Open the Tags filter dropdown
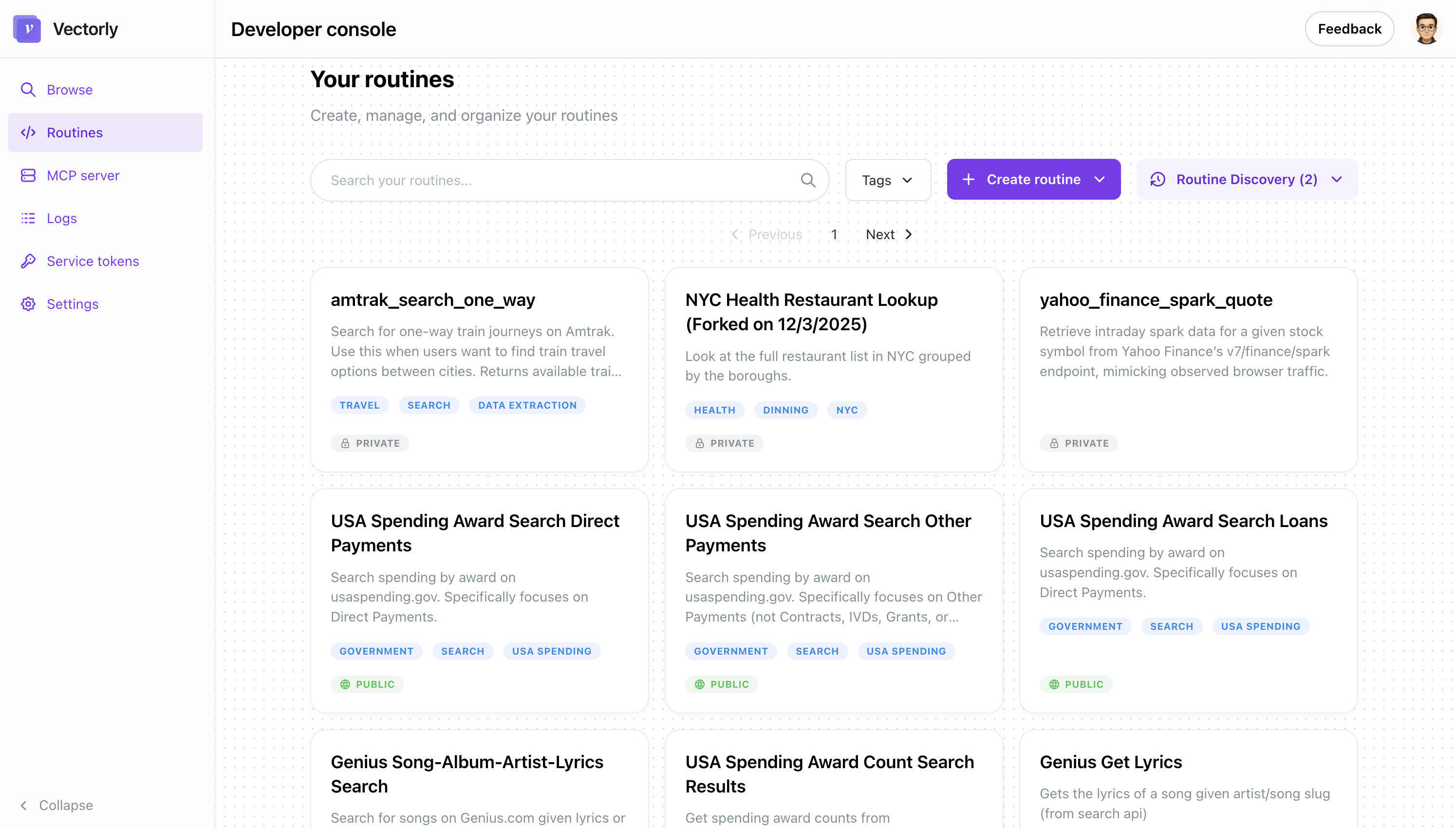Image resolution: width=1456 pixels, height=829 pixels. pyautogui.click(x=887, y=180)
